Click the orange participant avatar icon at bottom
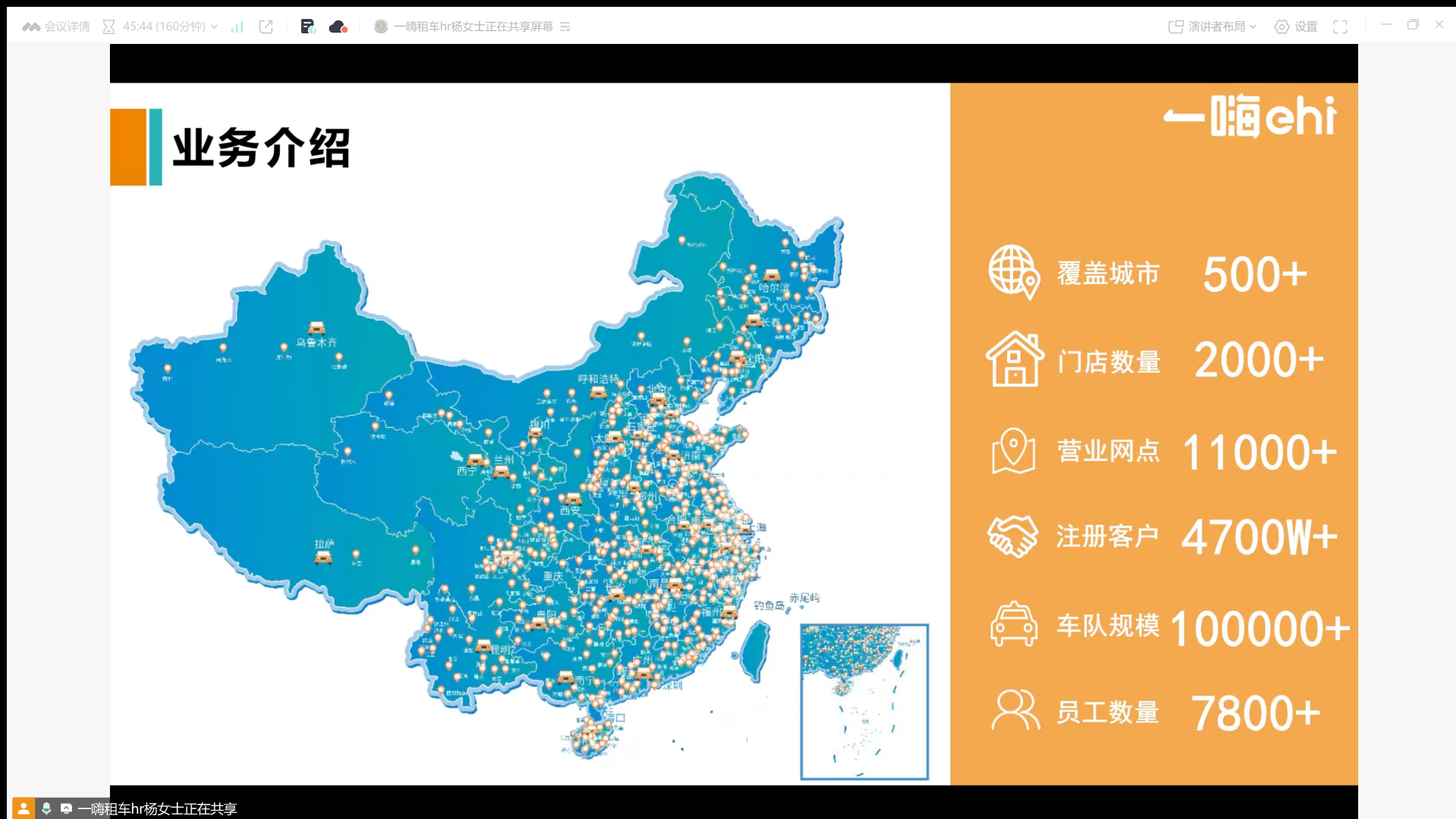Viewport: 1456px width, 819px height. tap(23, 808)
